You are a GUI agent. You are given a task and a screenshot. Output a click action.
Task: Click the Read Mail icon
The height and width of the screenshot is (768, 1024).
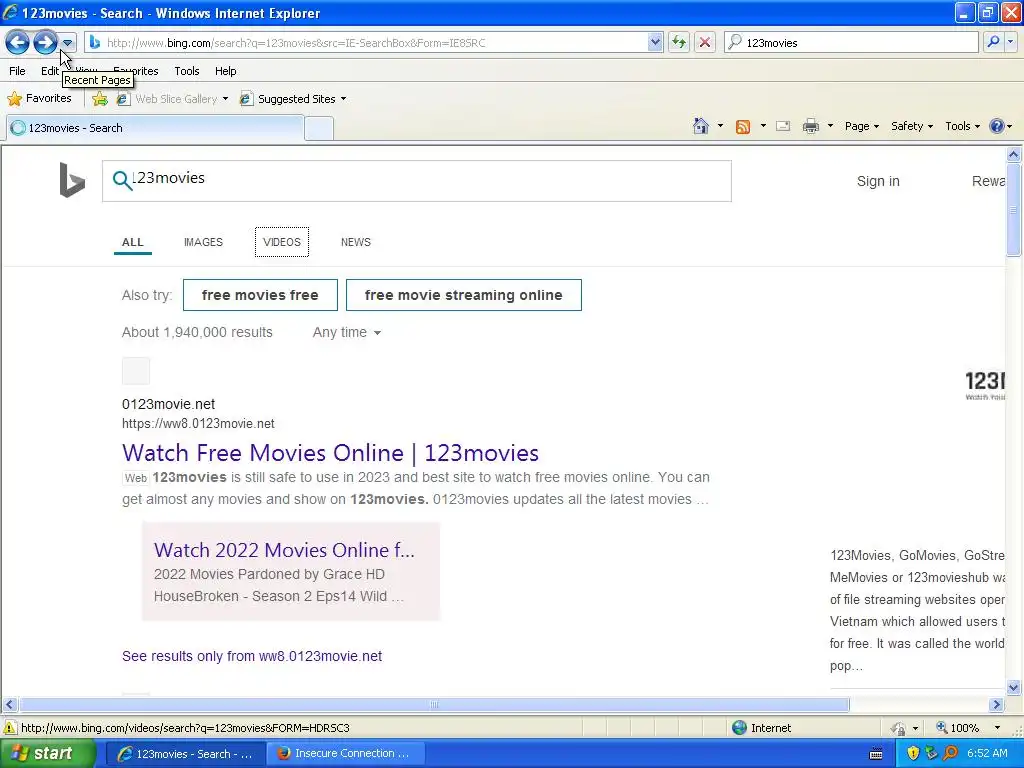[x=783, y=126]
